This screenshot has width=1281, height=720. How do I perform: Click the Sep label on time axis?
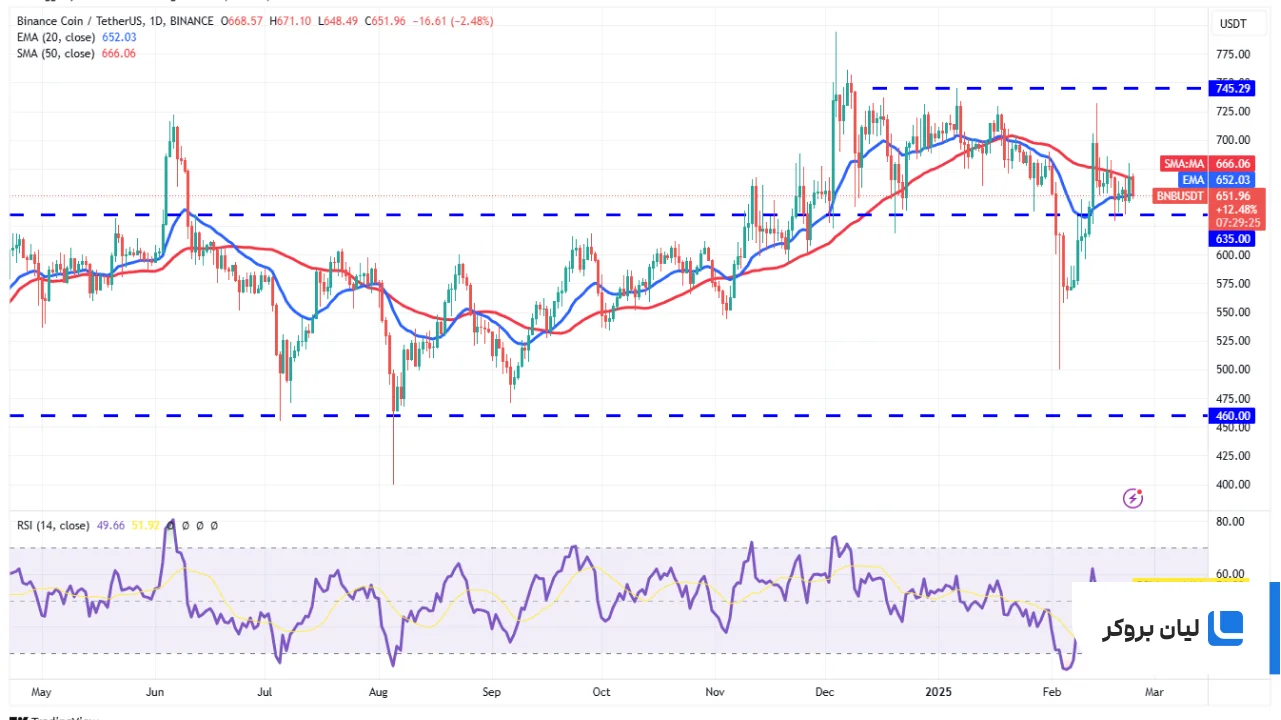click(491, 691)
